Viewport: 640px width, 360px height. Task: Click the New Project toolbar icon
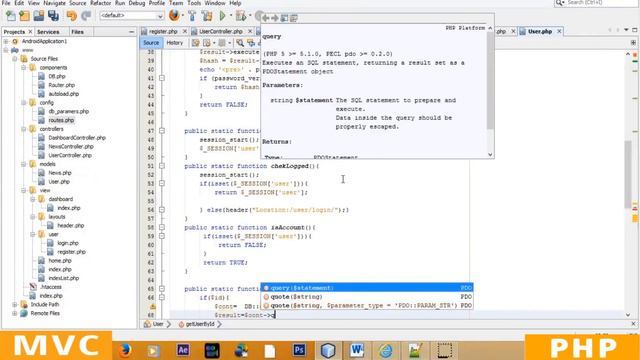24,16
